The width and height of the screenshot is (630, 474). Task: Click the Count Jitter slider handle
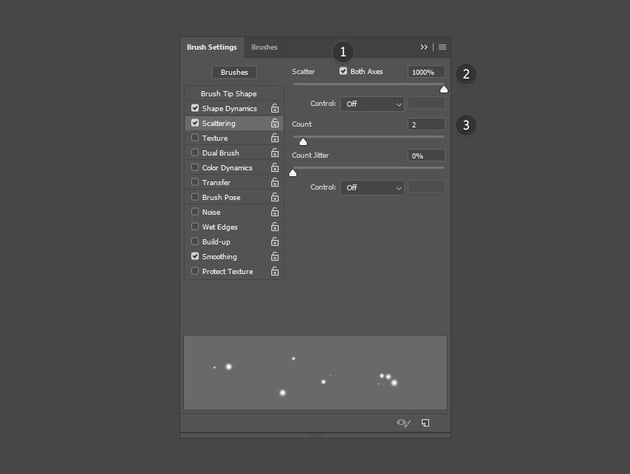293,173
